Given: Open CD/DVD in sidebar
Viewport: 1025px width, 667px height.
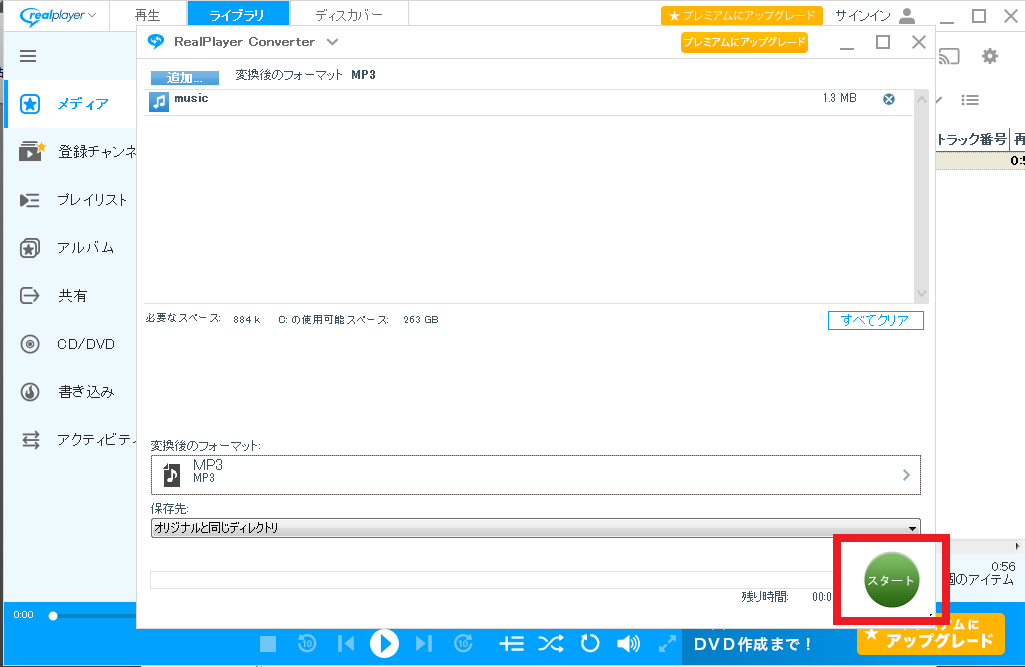Looking at the screenshot, I should click(67, 344).
